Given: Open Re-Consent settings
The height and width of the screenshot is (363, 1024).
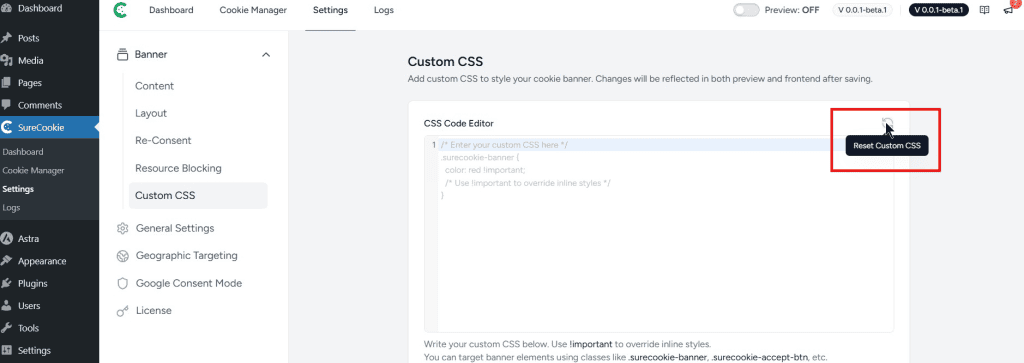Looking at the screenshot, I should (163, 141).
